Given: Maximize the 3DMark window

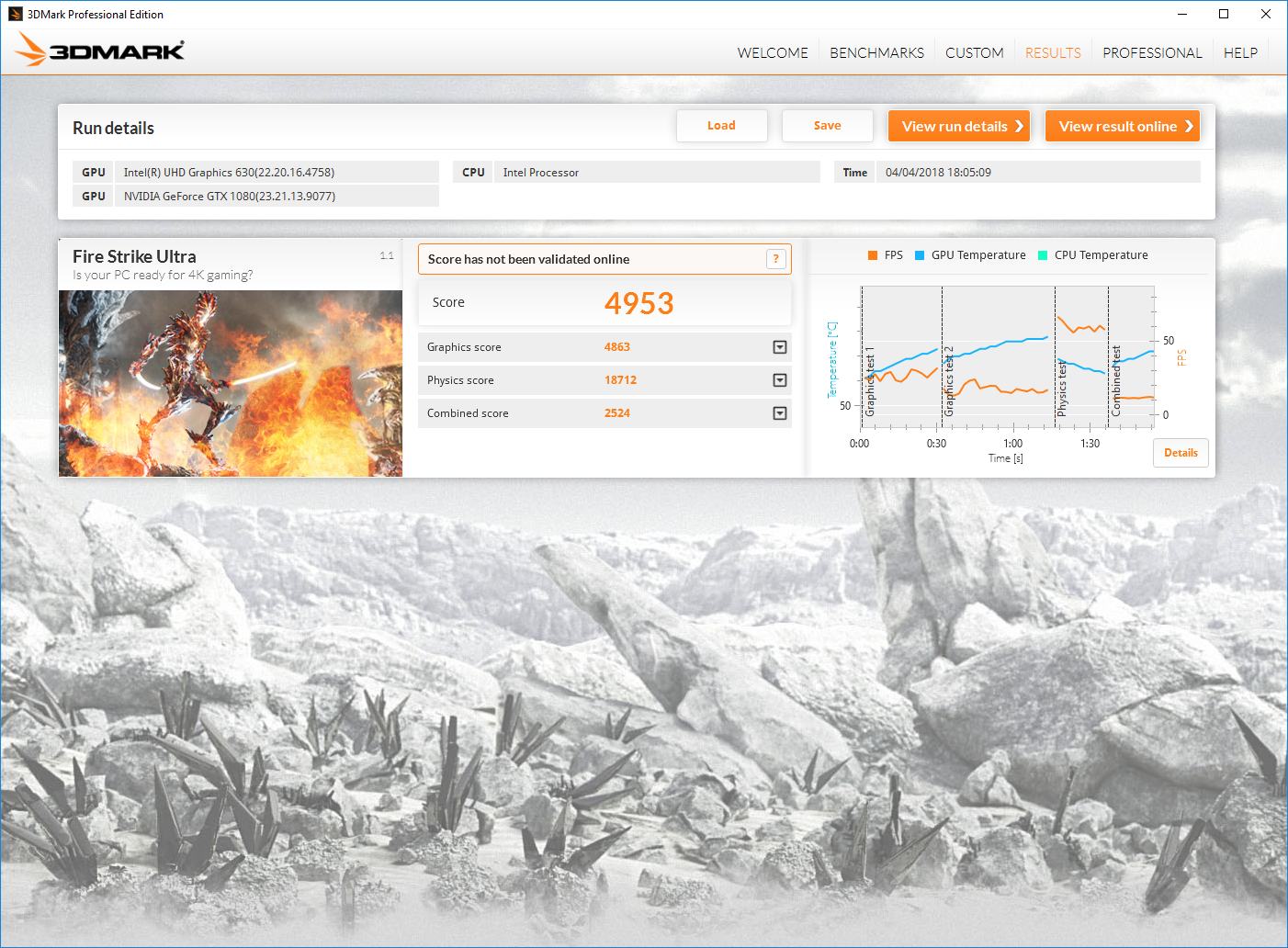Looking at the screenshot, I should point(1224,14).
